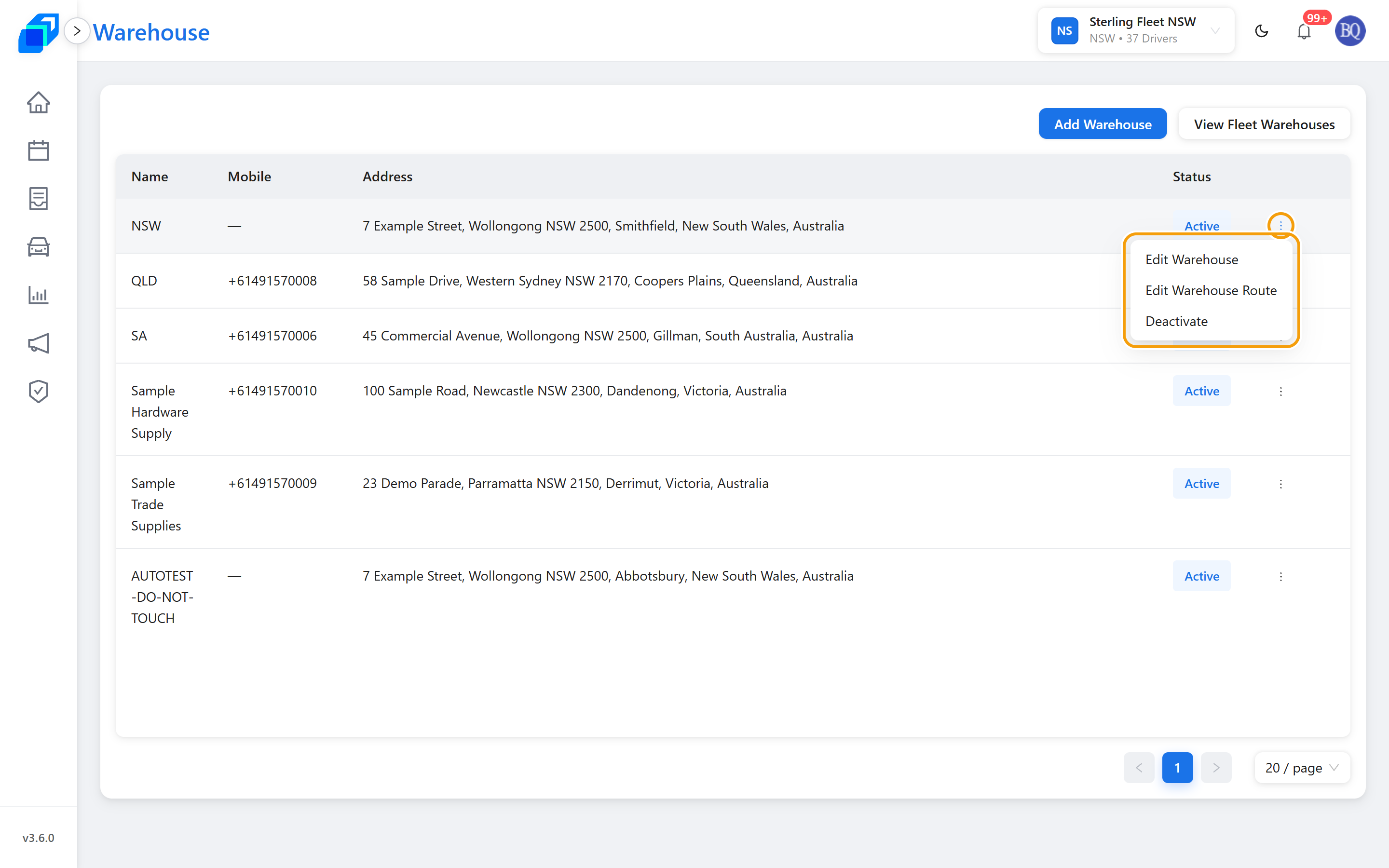Click the NSW warehouse name
1389x868 pixels.
[x=146, y=226]
